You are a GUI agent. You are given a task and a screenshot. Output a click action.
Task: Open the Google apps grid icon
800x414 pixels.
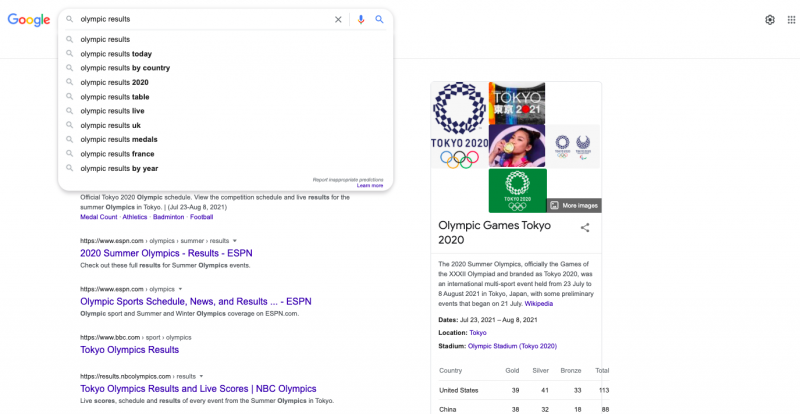tap(791, 20)
